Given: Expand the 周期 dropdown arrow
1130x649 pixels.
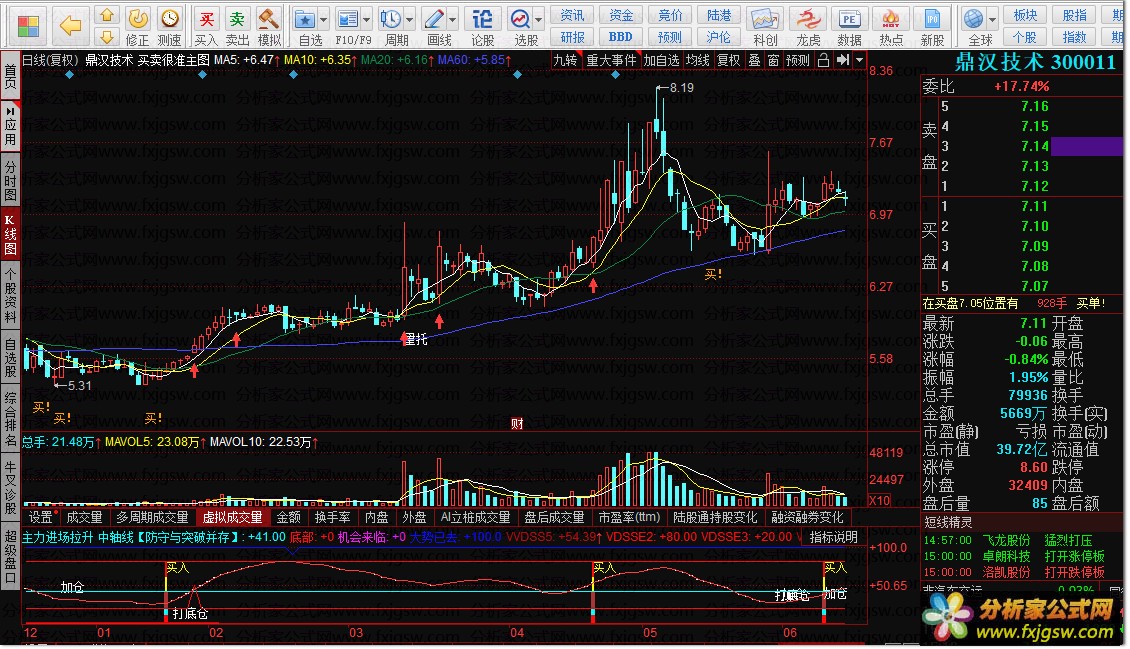Looking at the screenshot, I should pyautogui.click(x=409, y=19).
